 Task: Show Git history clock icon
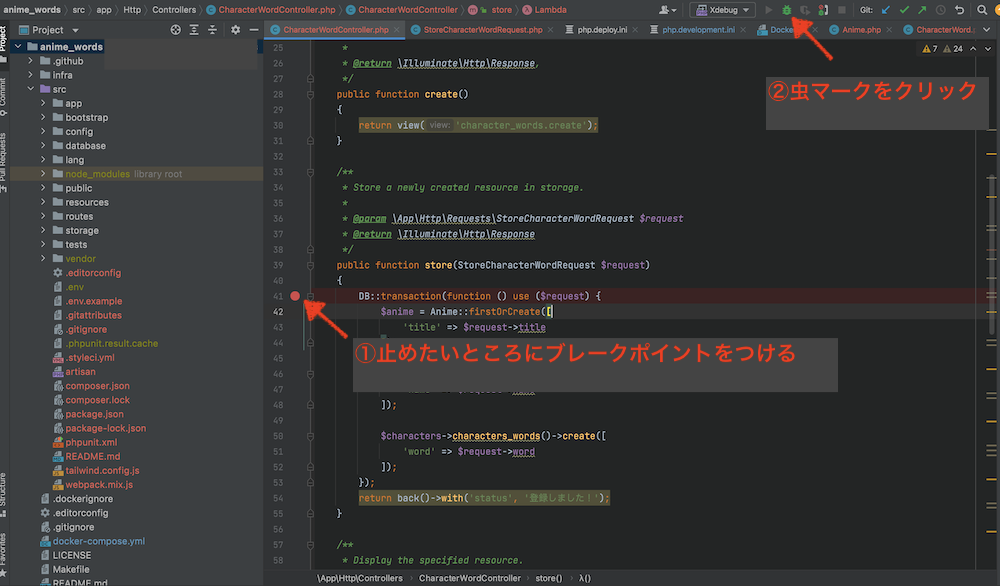coord(941,10)
